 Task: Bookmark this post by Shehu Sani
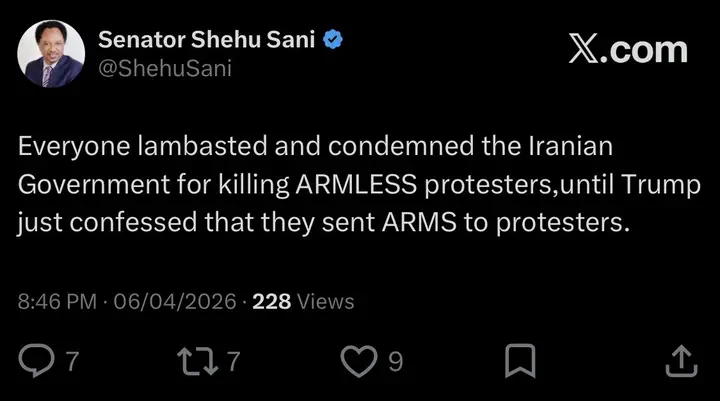point(520,359)
